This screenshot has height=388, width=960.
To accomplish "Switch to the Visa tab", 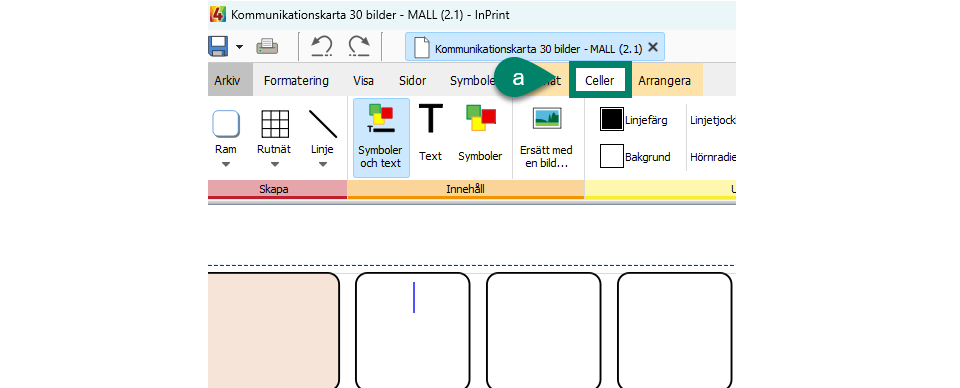I will [x=363, y=80].
